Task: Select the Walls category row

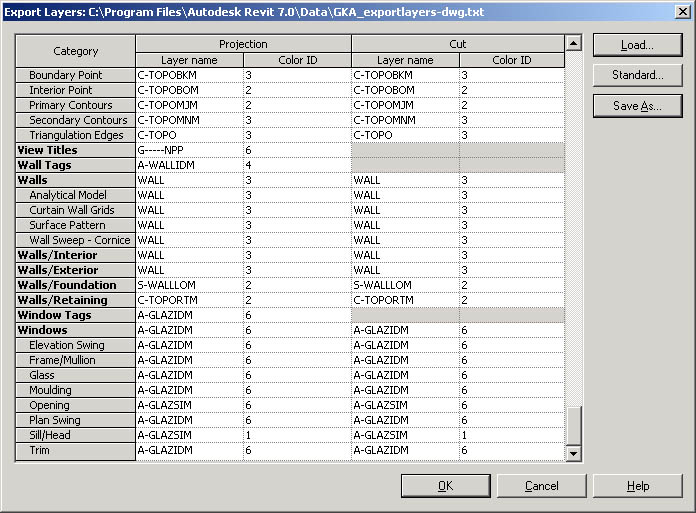Action: (75, 180)
